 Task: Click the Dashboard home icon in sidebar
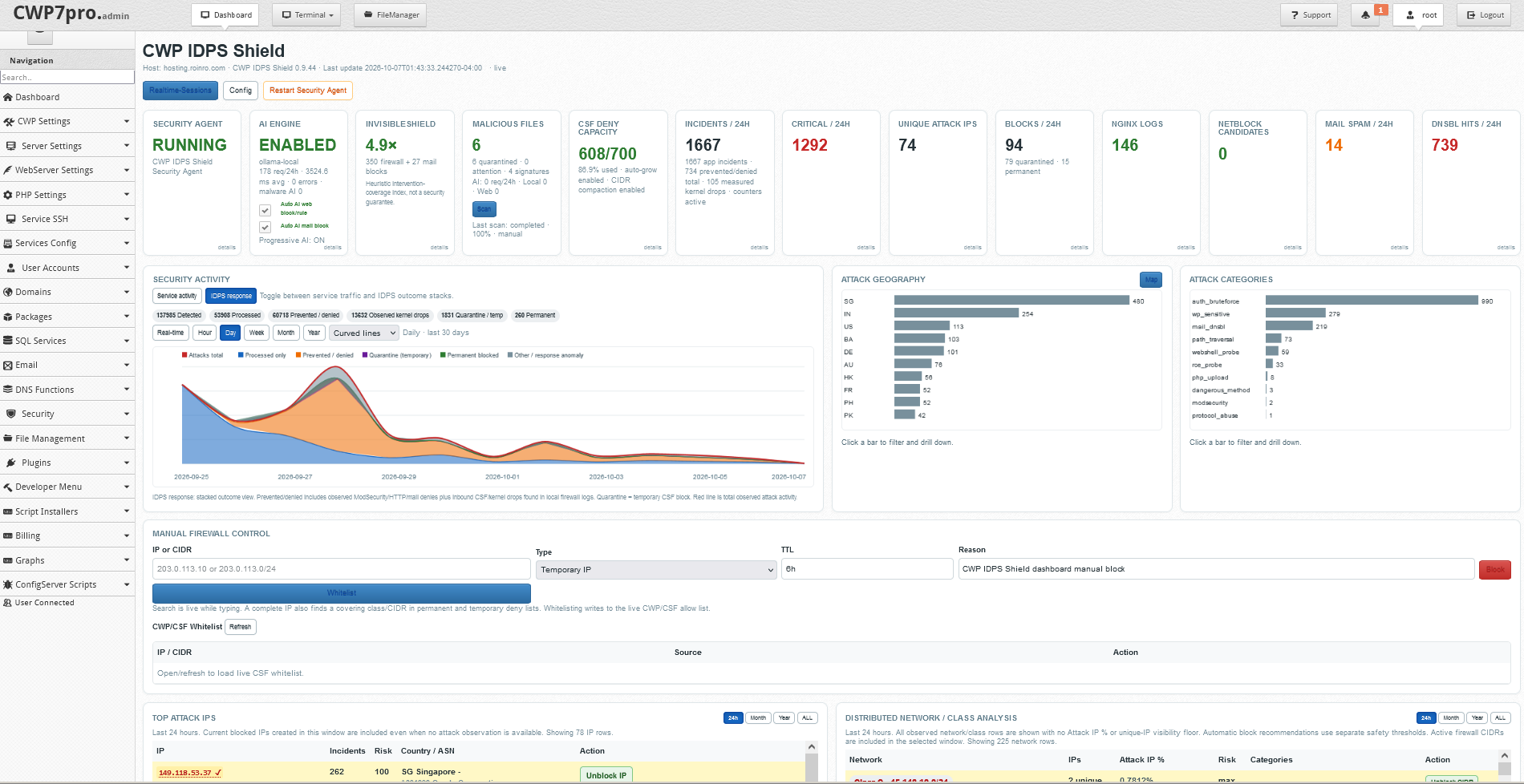pyautogui.click(x=8, y=97)
